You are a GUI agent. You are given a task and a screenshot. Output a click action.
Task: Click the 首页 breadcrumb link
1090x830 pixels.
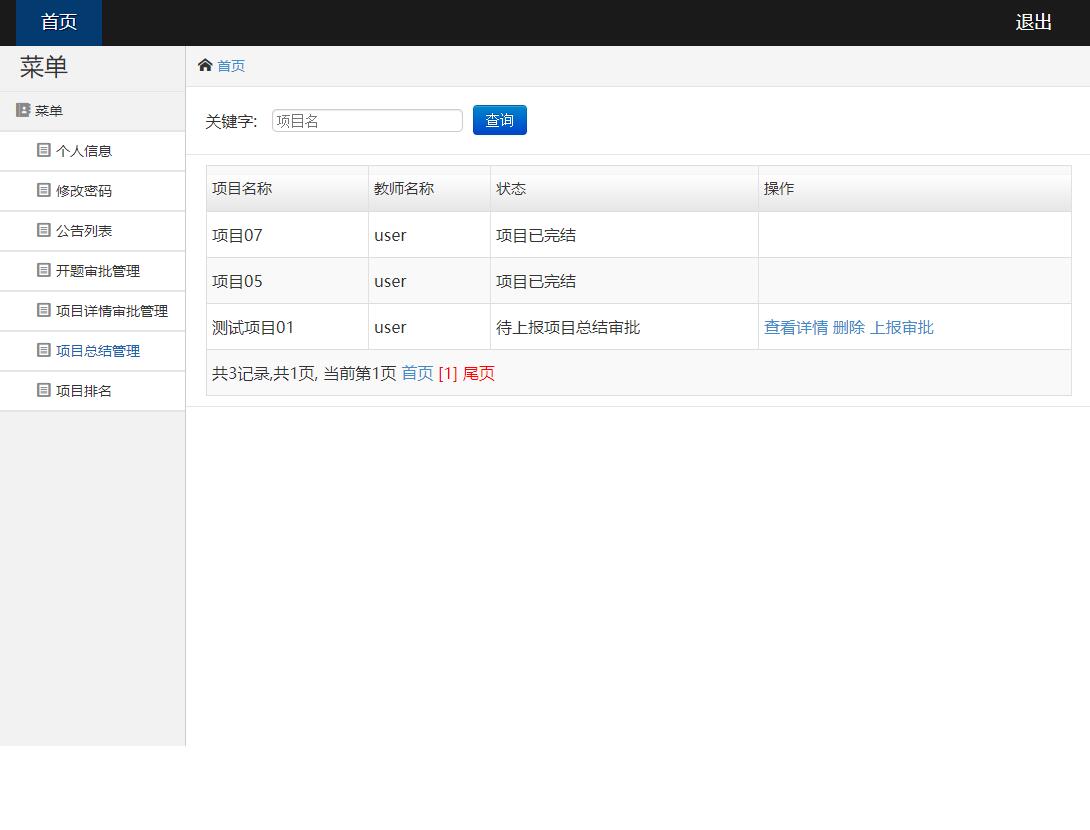point(231,66)
